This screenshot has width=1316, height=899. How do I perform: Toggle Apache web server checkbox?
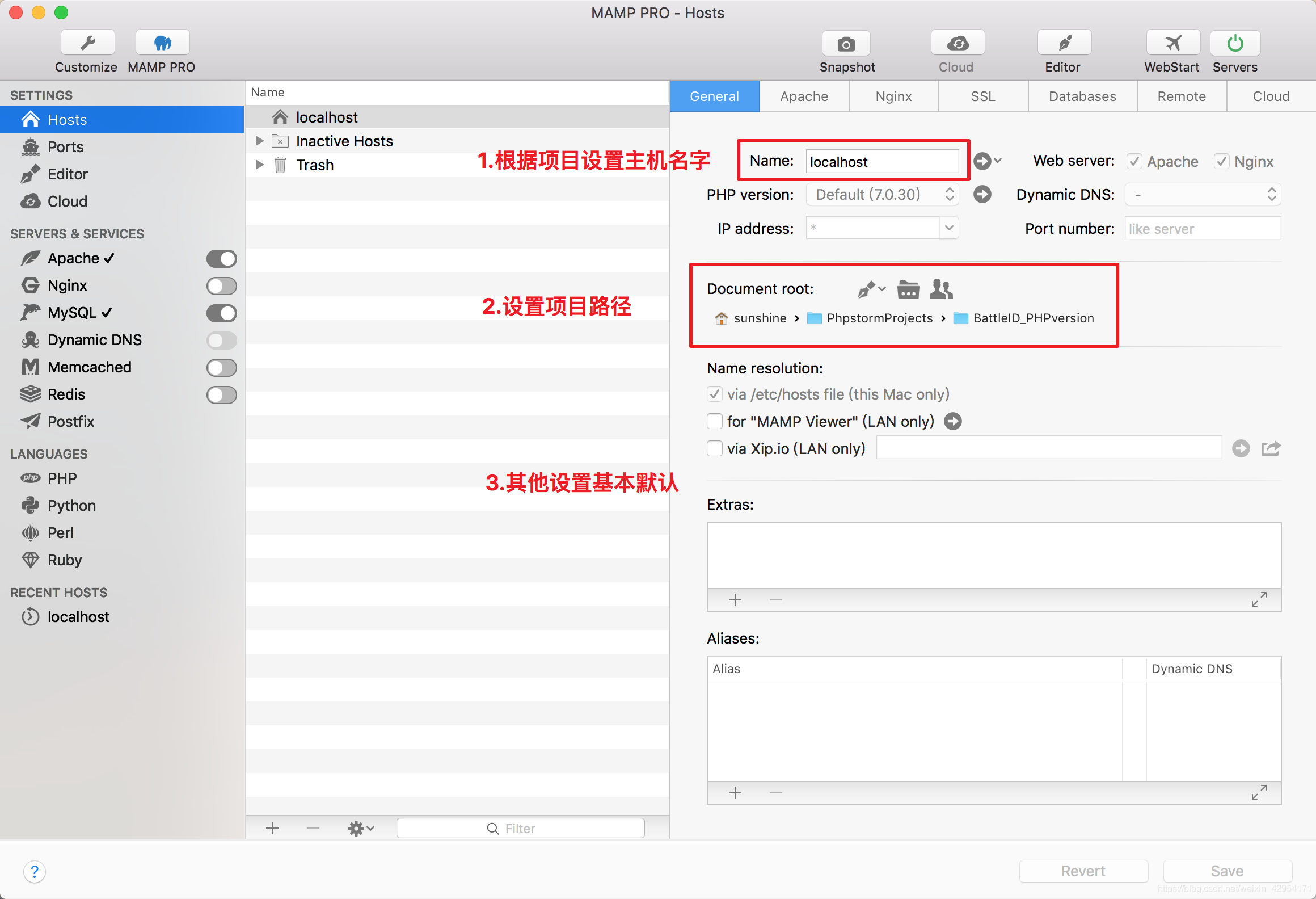pyautogui.click(x=1134, y=162)
